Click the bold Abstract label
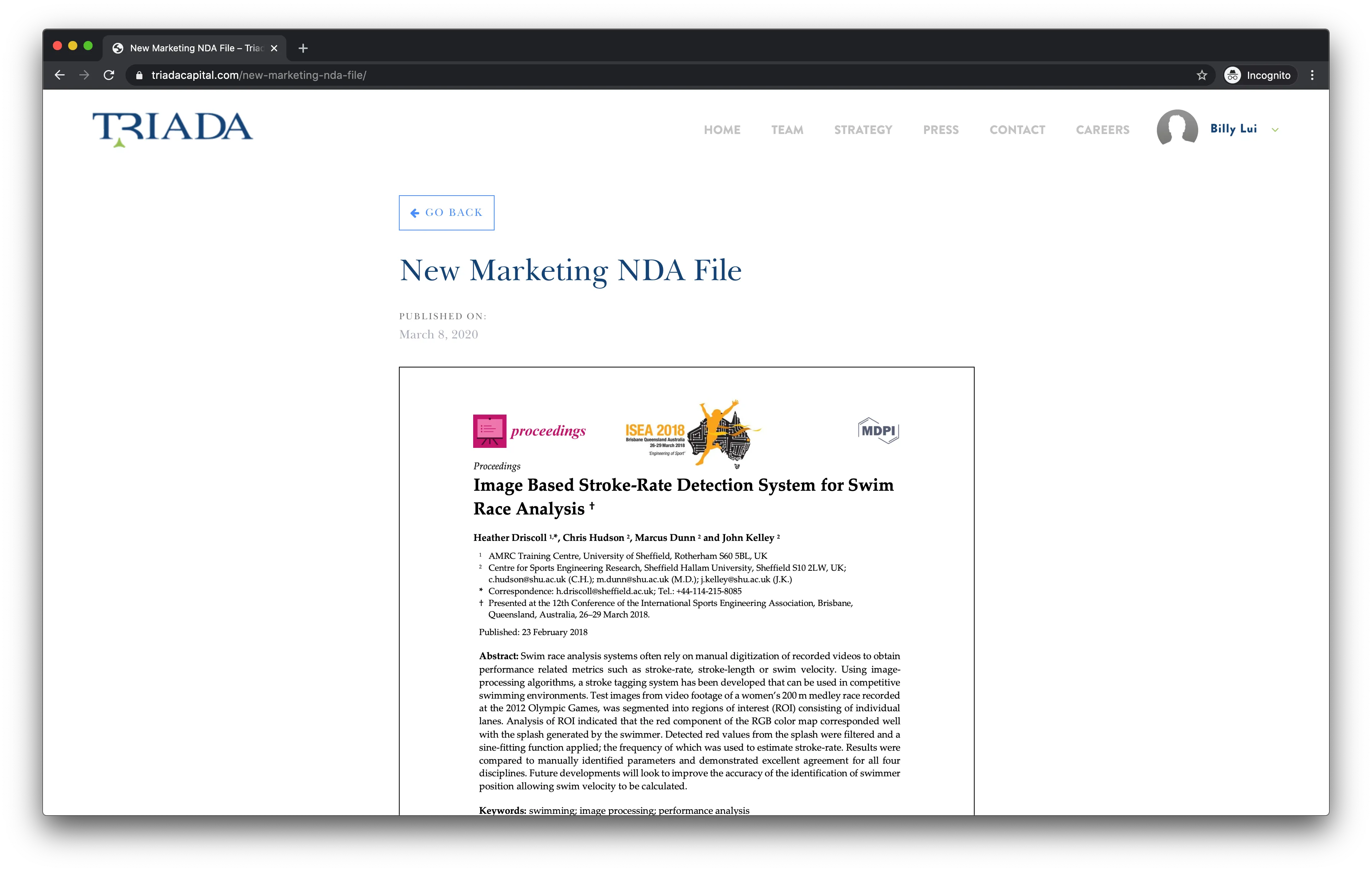 [x=498, y=657]
